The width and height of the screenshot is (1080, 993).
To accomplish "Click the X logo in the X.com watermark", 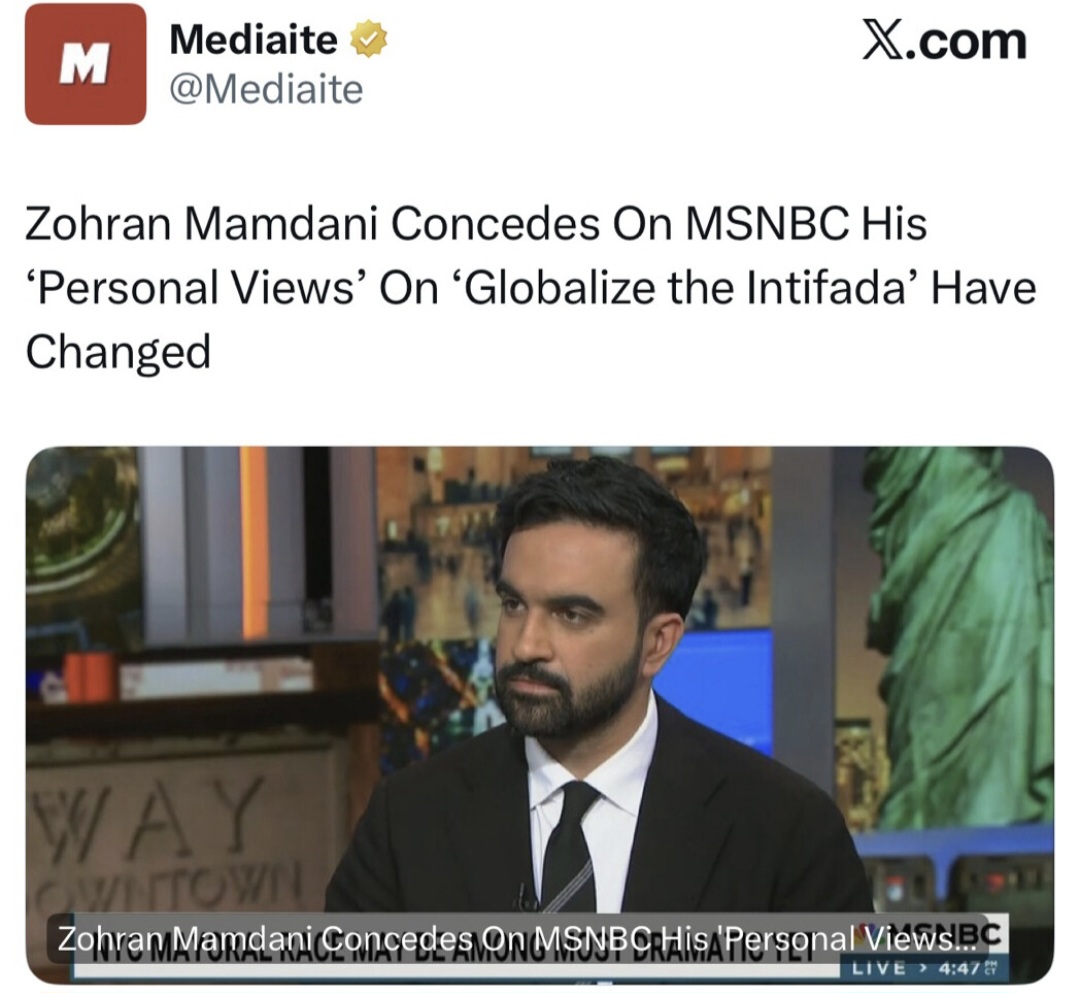I will (884, 41).
